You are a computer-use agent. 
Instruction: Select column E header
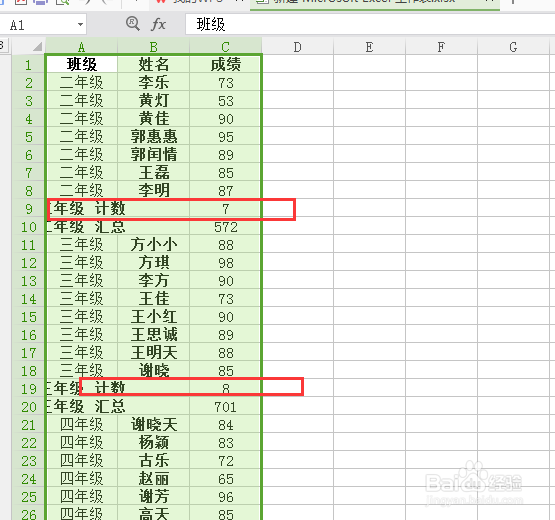point(369,46)
